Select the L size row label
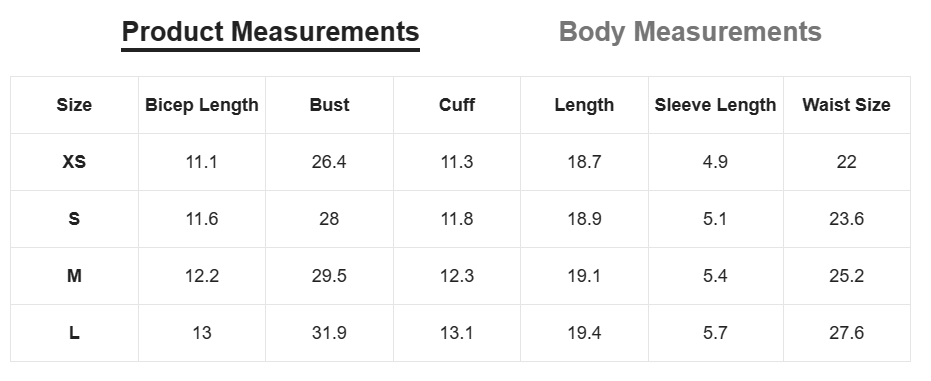Image resolution: width=931 pixels, height=381 pixels. click(74, 333)
